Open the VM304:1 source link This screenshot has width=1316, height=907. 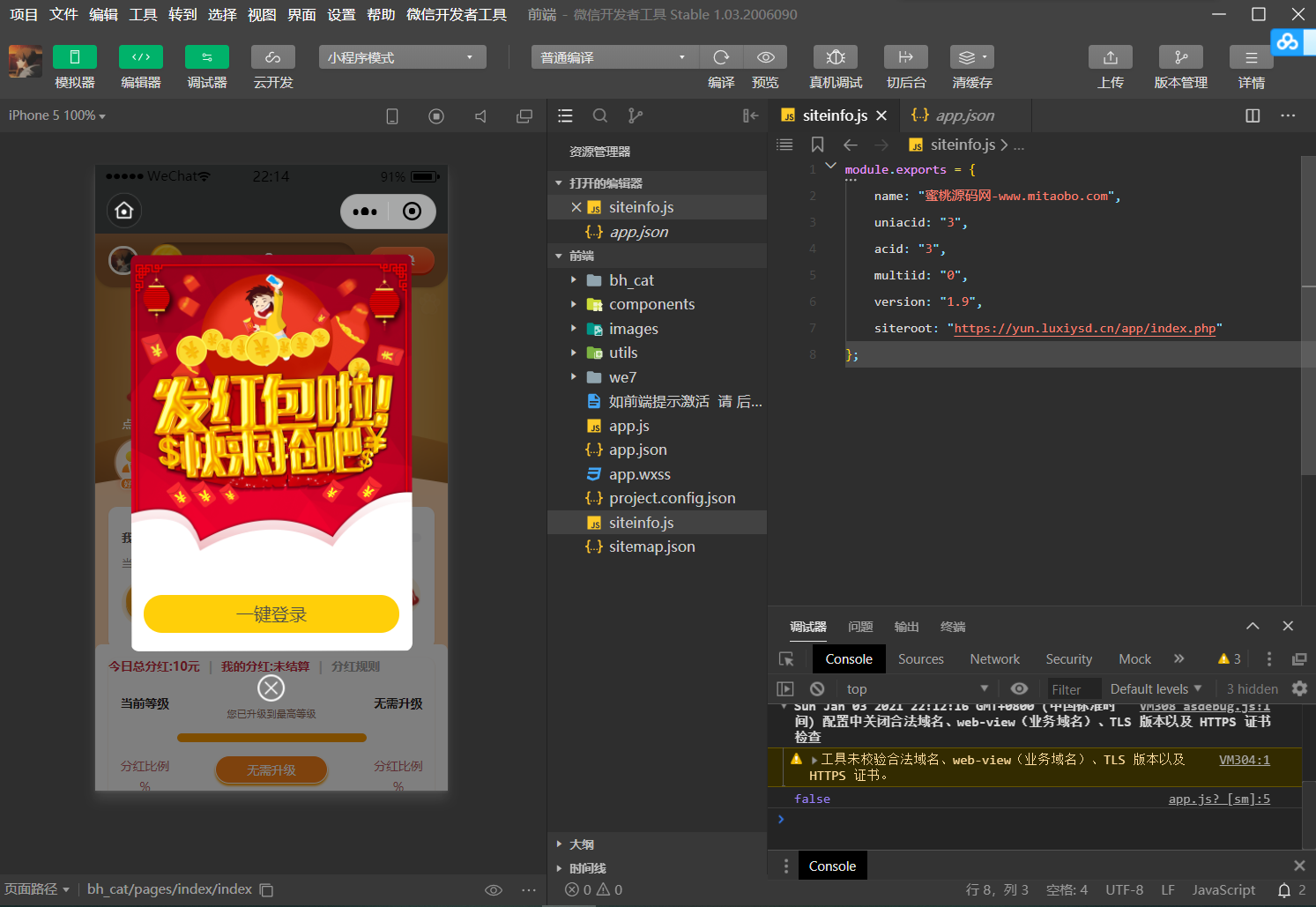(x=1245, y=760)
